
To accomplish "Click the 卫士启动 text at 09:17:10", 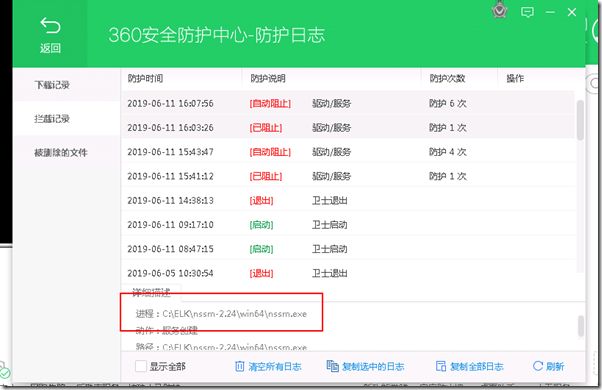I will [329, 225].
